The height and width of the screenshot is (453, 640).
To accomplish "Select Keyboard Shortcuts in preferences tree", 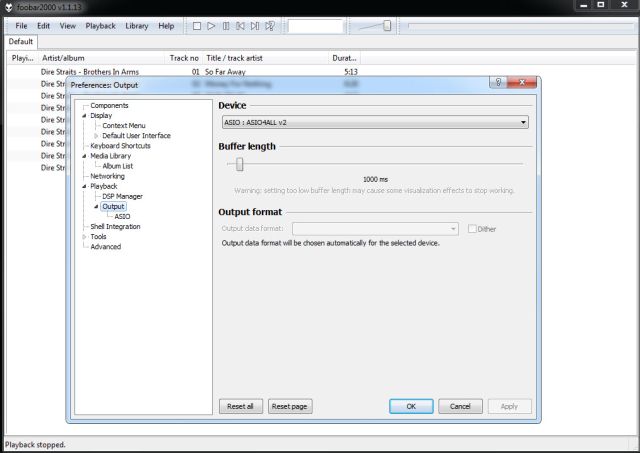I will 120,146.
